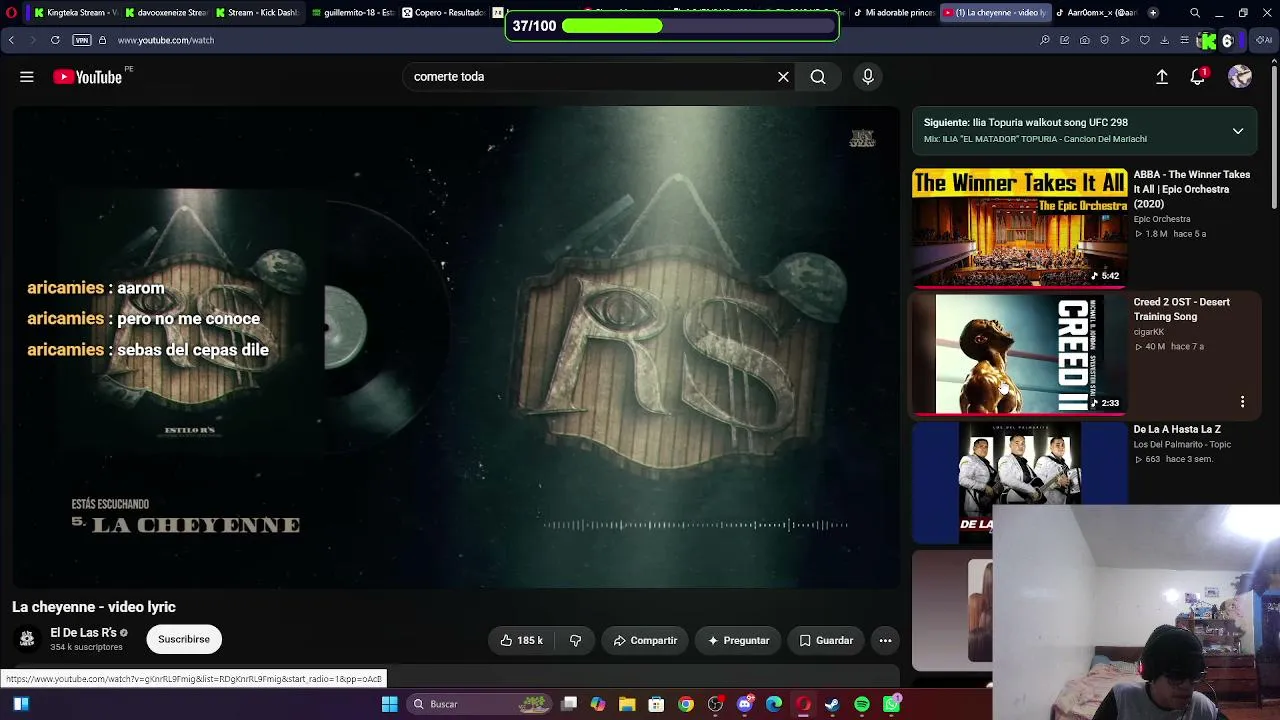Open the De La A Hasta La Z thumbnail
1280x720 pixels.
(x=1019, y=482)
